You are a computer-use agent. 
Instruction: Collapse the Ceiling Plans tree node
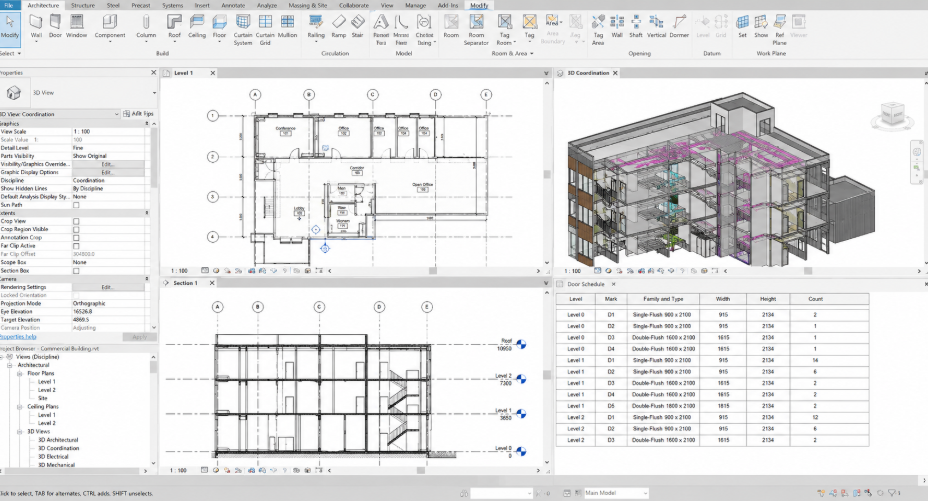tap(19, 407)
